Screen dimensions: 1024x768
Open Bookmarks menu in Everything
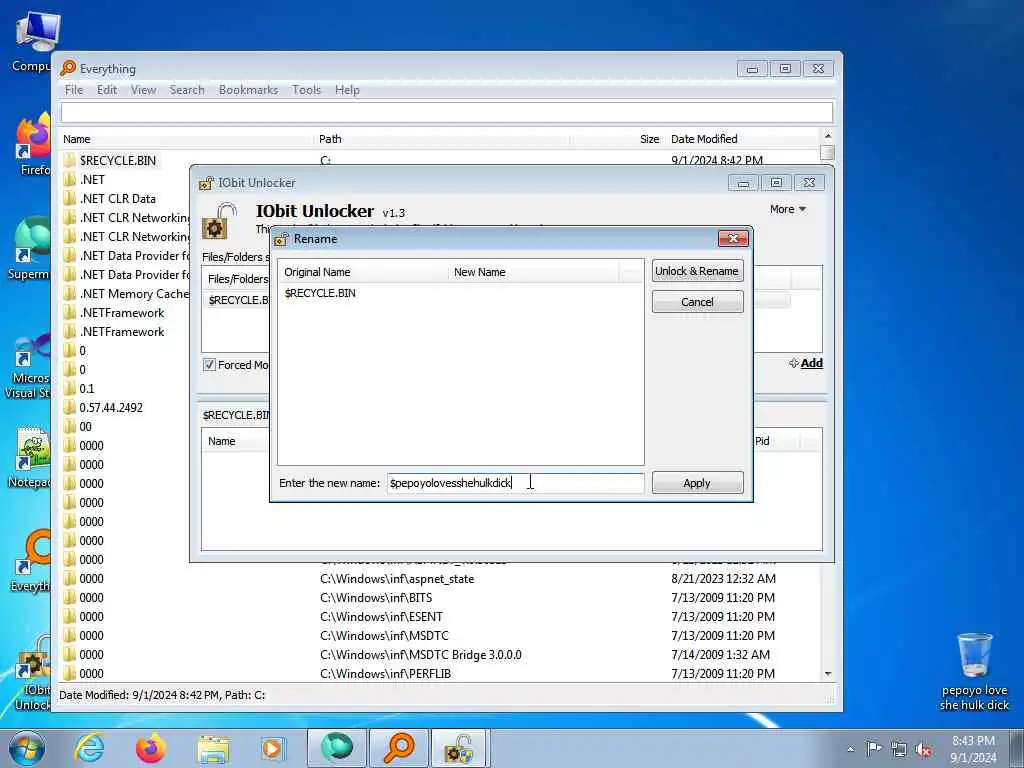click(x=248, y=90)
